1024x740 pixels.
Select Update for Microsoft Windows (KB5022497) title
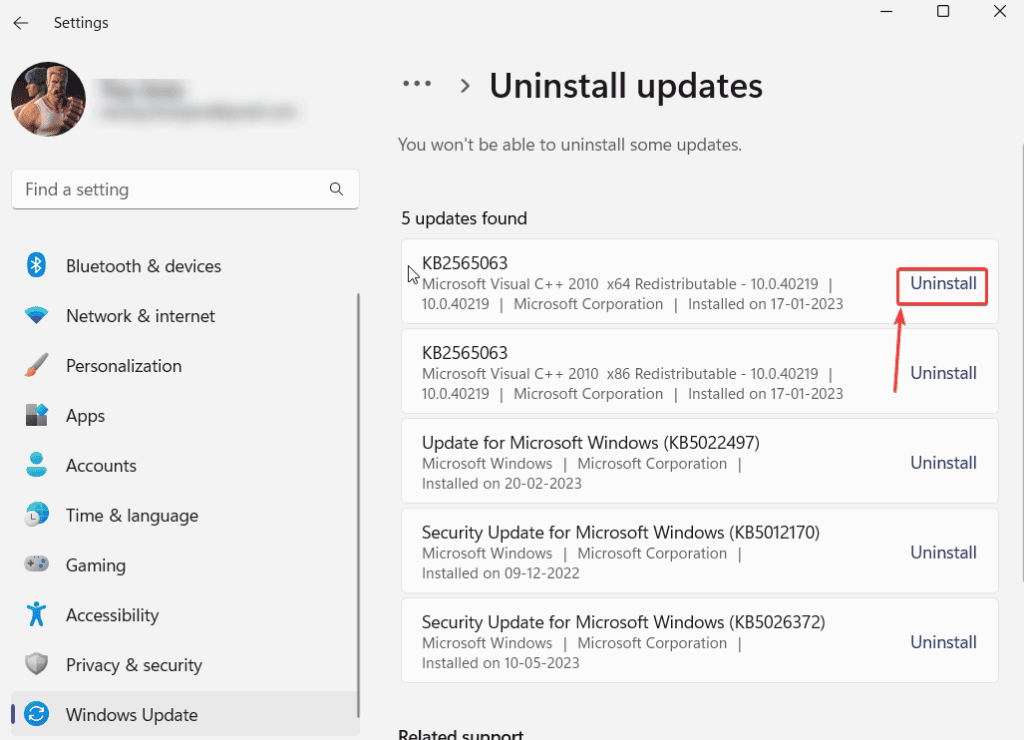coord(591,443)
